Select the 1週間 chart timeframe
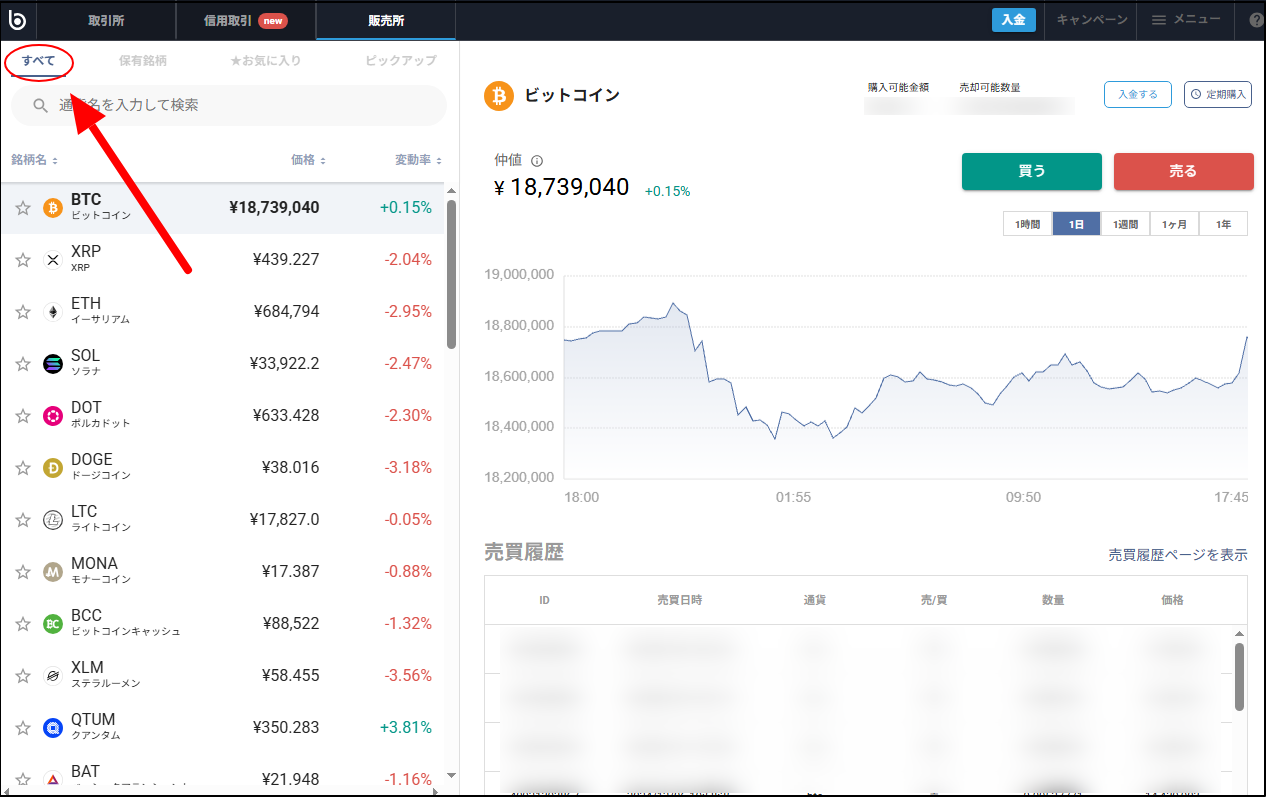This screenshot has width=1266, height=797. tap(1125, 224)
